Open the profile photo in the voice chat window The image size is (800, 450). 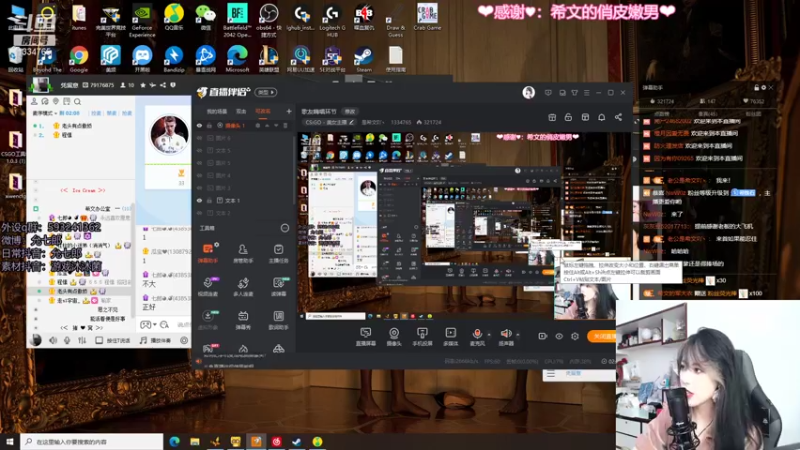[x=169, y=134]
